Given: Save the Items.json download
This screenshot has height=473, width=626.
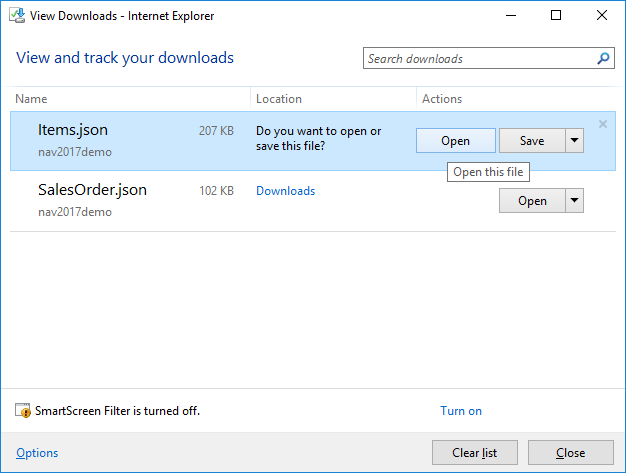Looking at the screenshot, I should (532, 141).
